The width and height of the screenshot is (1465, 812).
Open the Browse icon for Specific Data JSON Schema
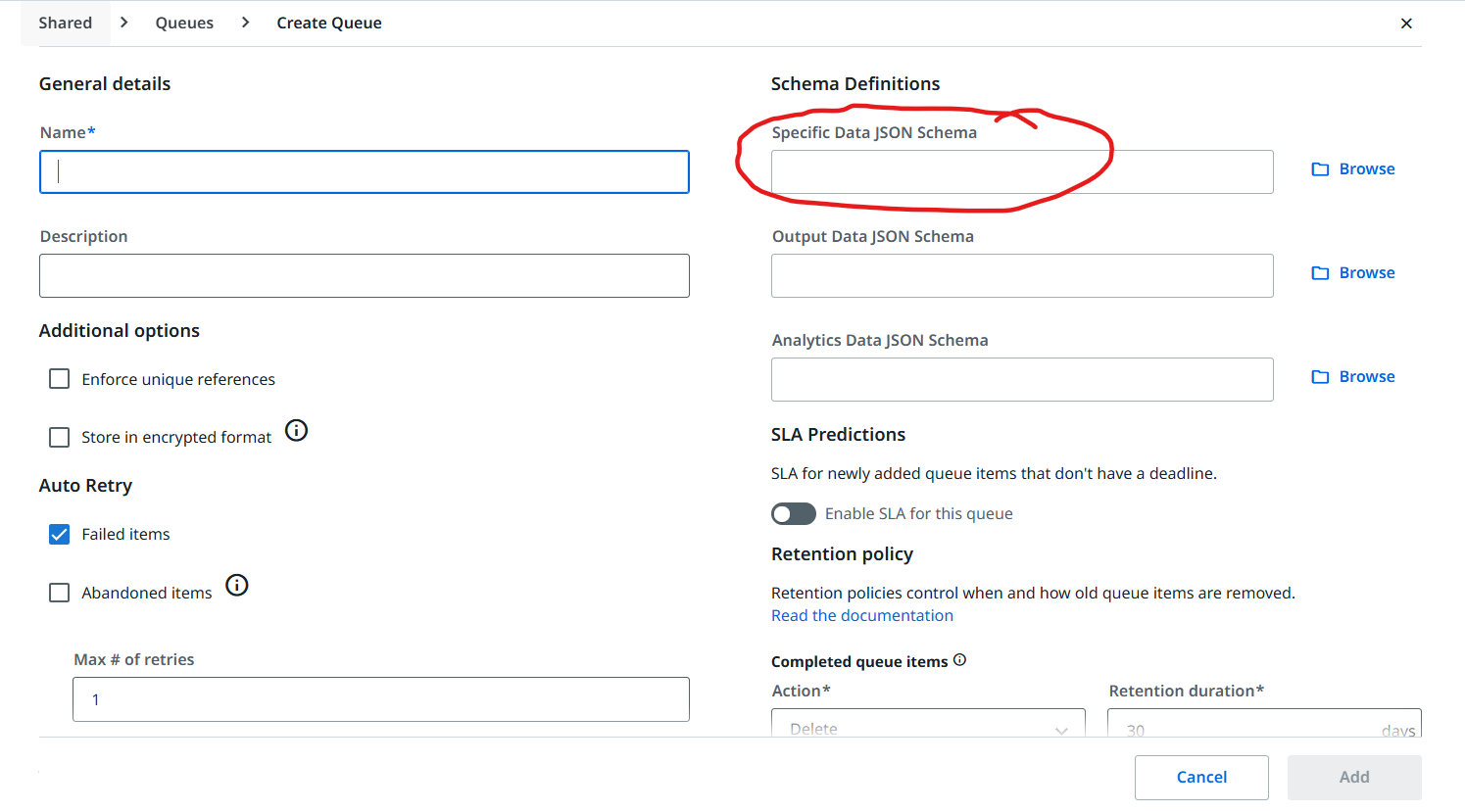1319,168
